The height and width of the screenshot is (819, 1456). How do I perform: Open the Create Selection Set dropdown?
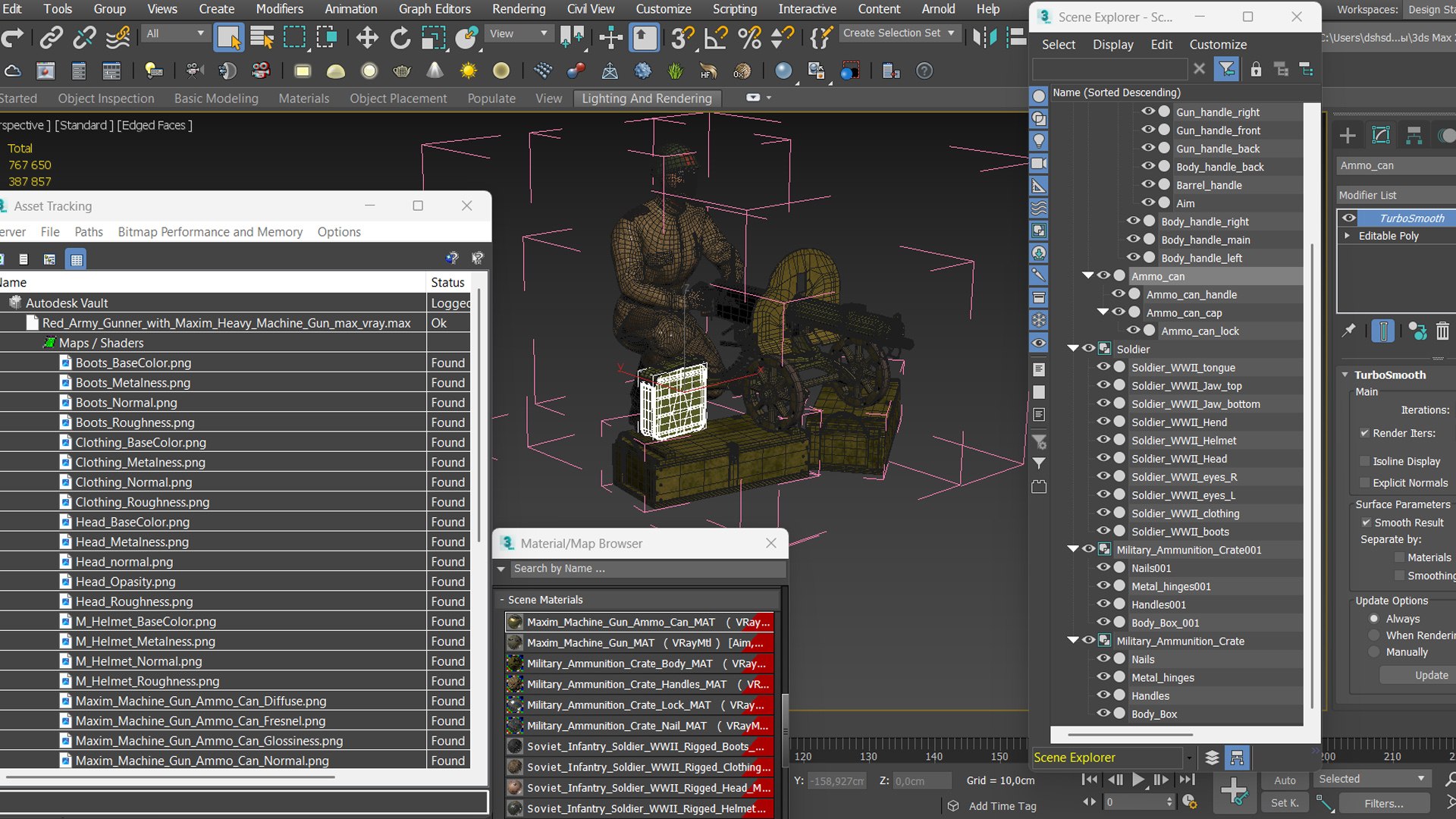899,33
